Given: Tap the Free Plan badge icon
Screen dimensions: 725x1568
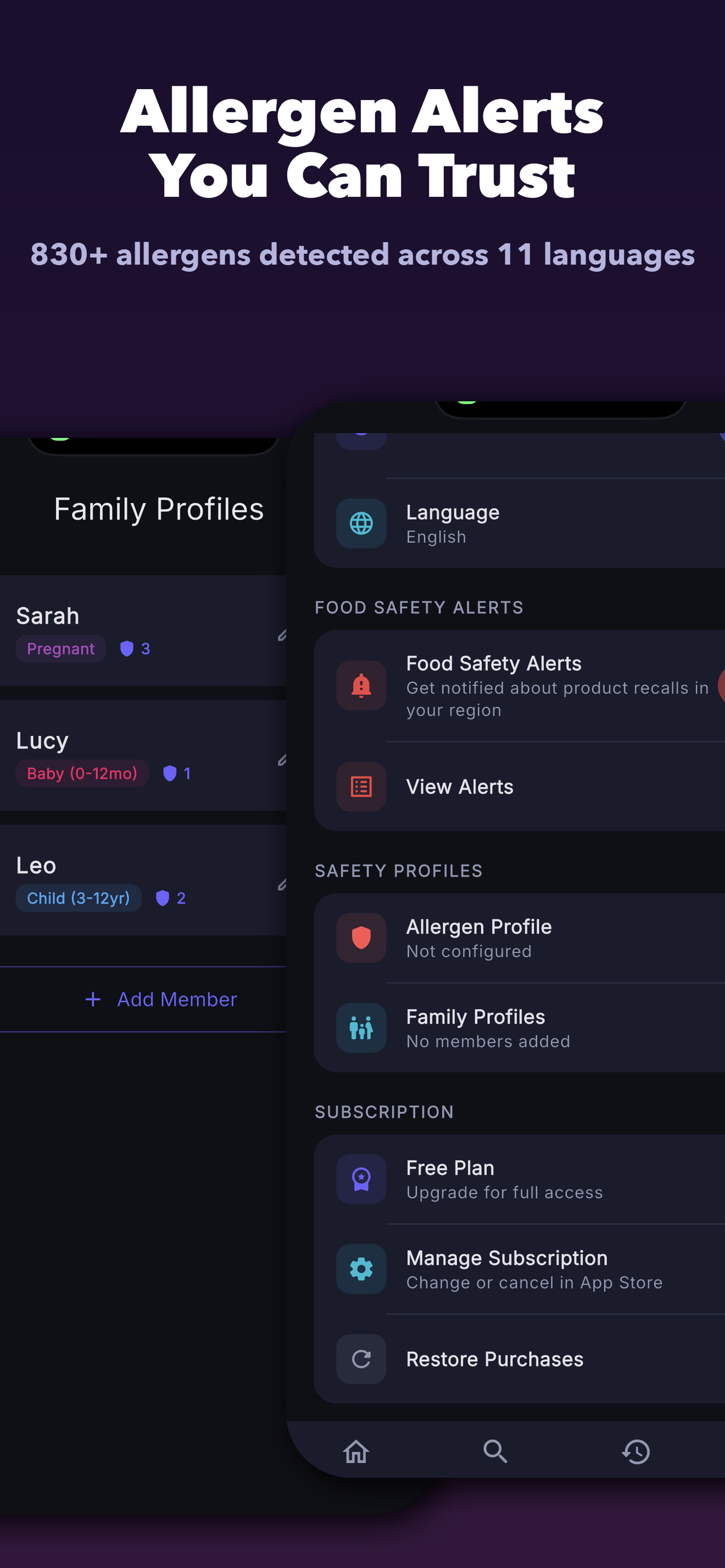Looking at the screenshot, I should point(361,1179).
